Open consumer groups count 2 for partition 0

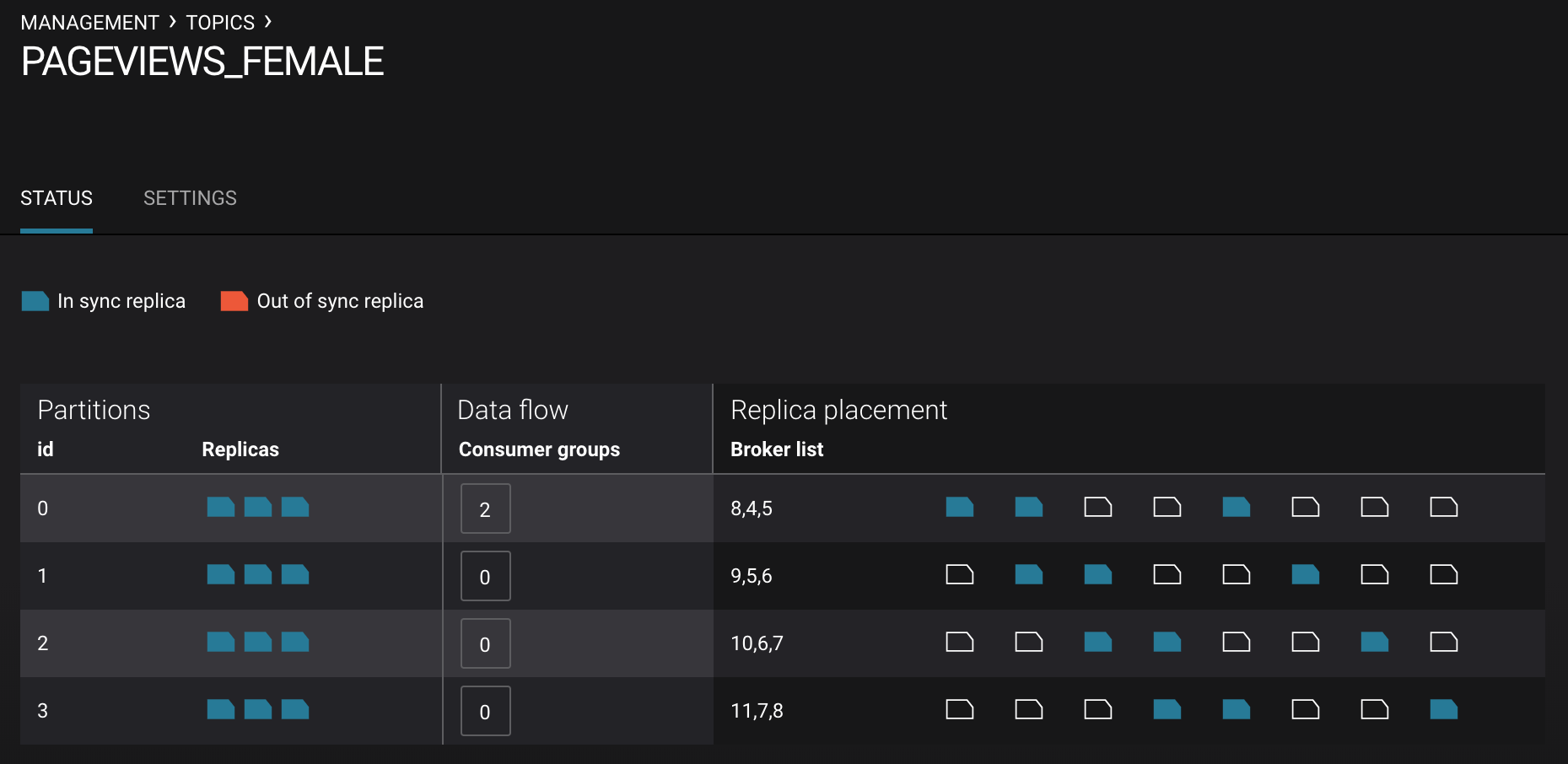tap(485, 508)
